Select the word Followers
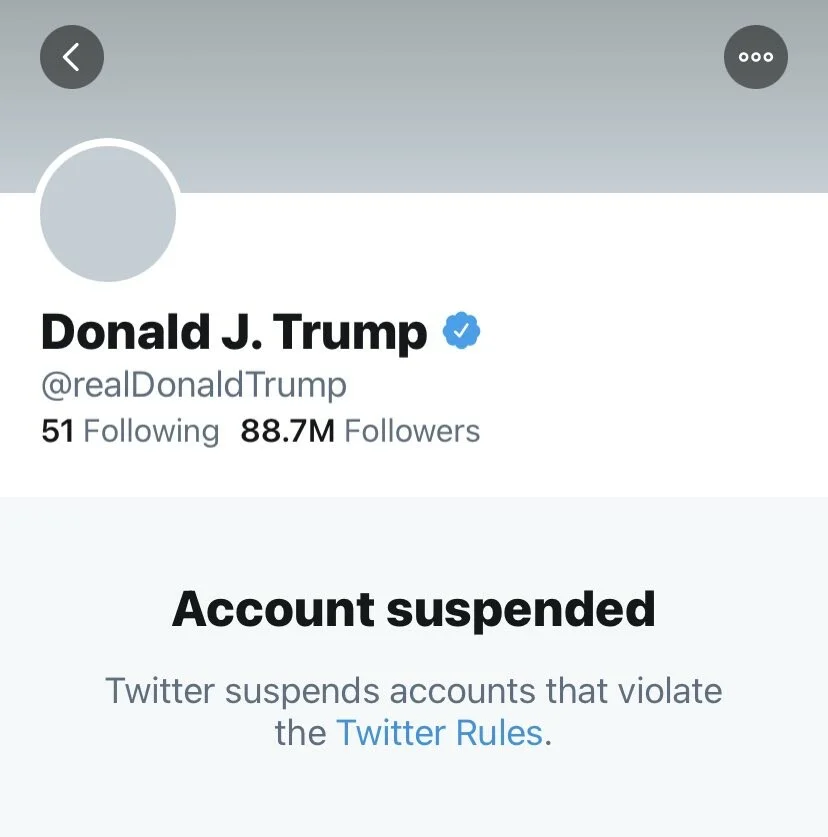Screen dimensions: 828x837 click(412, 431)
